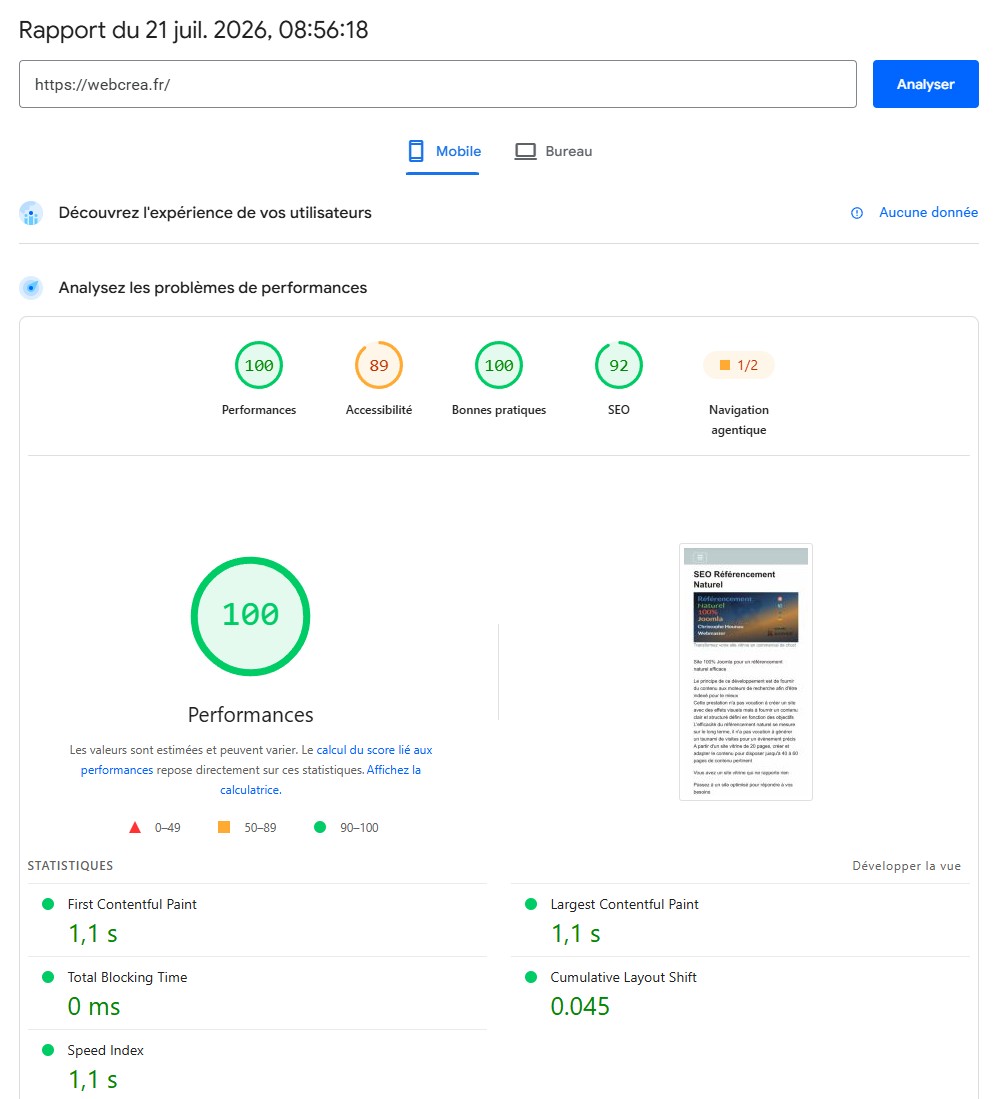The width and height of the screenshot is (1003, 1099).
Task: Open the Navigation agentique 1/2 badge
Action: point(738,365)
